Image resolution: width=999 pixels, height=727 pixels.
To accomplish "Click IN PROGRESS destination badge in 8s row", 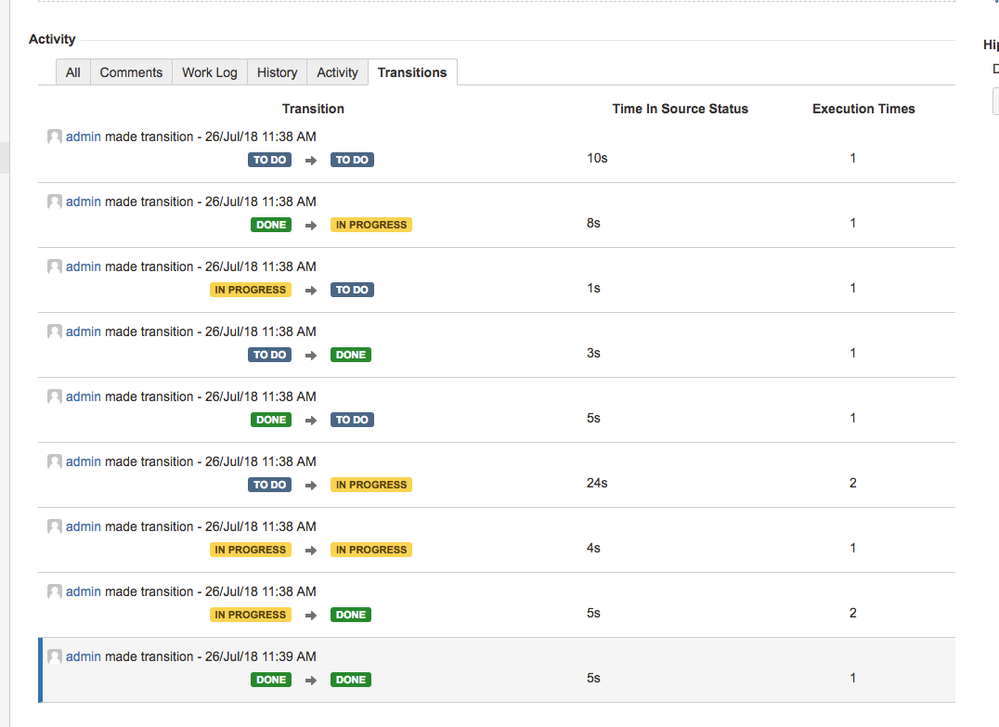I will 371,225.
